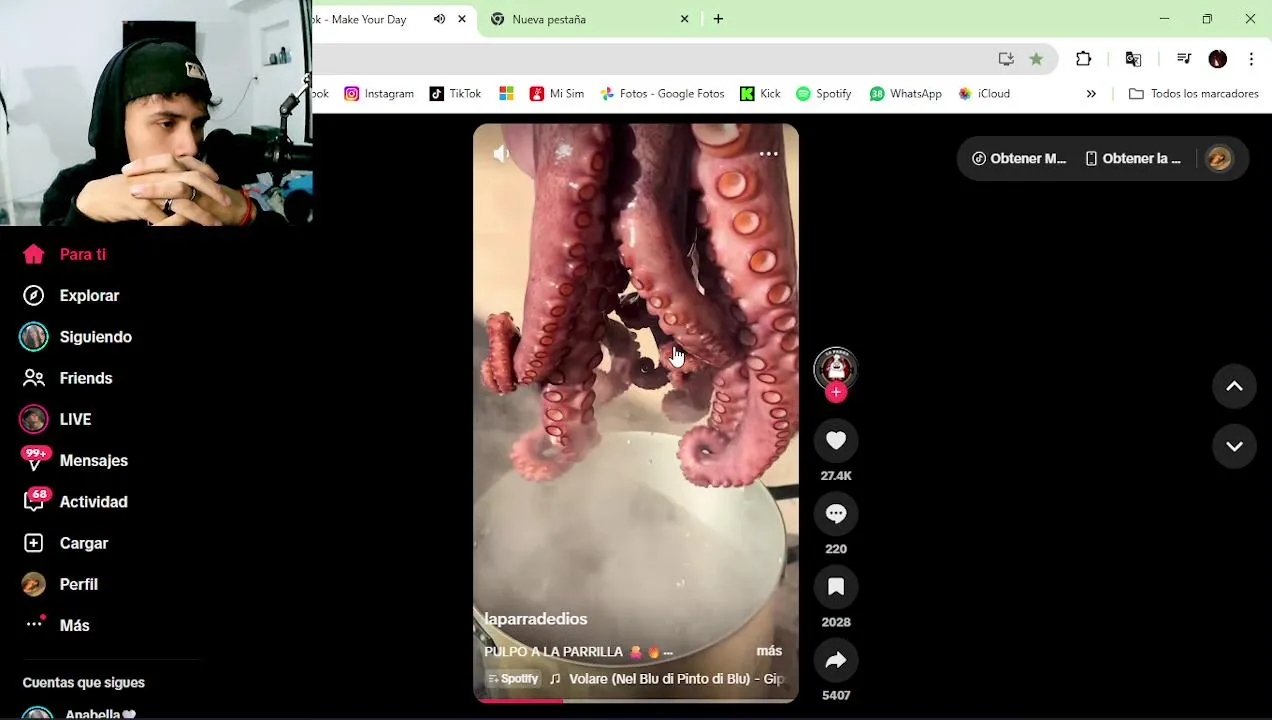Mute the video with speaker icon
This screenshot has width=1272, height=720.
pos(502,153)
